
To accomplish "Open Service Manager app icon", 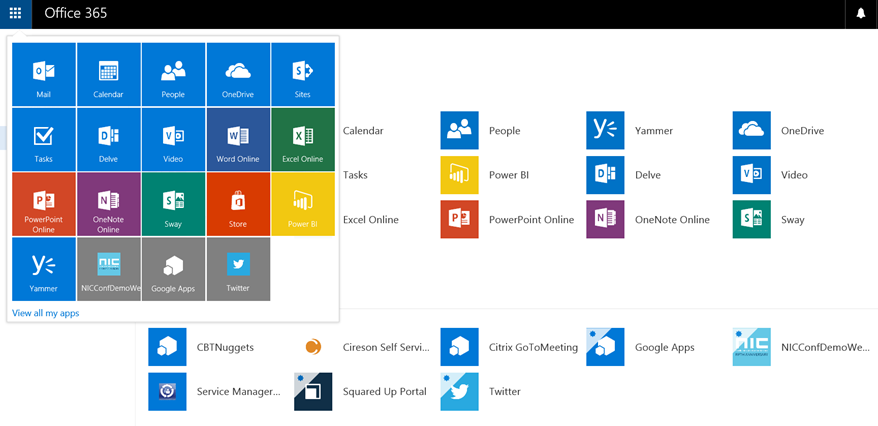I will pos(167,392).
